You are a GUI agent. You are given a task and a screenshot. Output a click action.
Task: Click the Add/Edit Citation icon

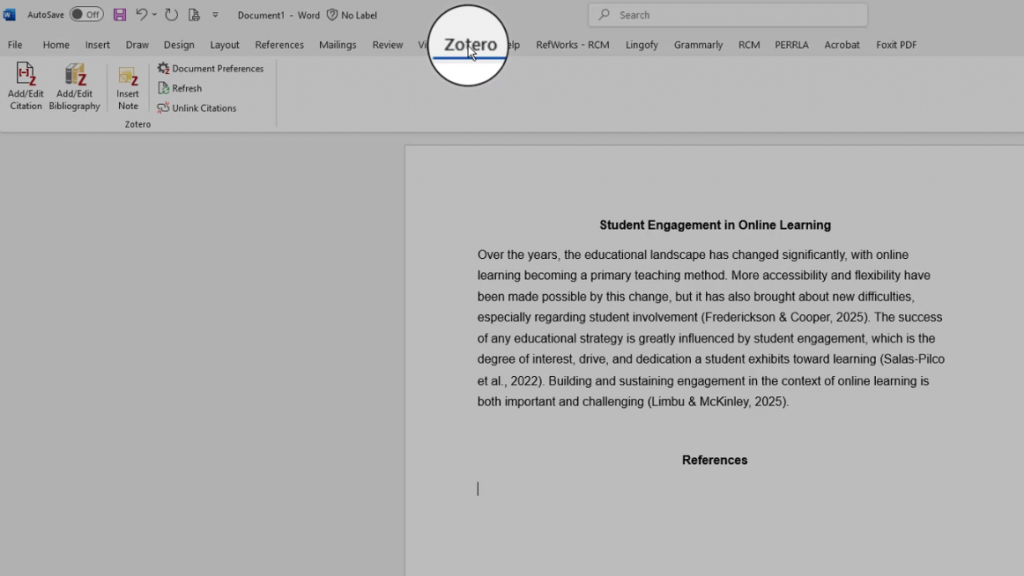pos(26,76)
